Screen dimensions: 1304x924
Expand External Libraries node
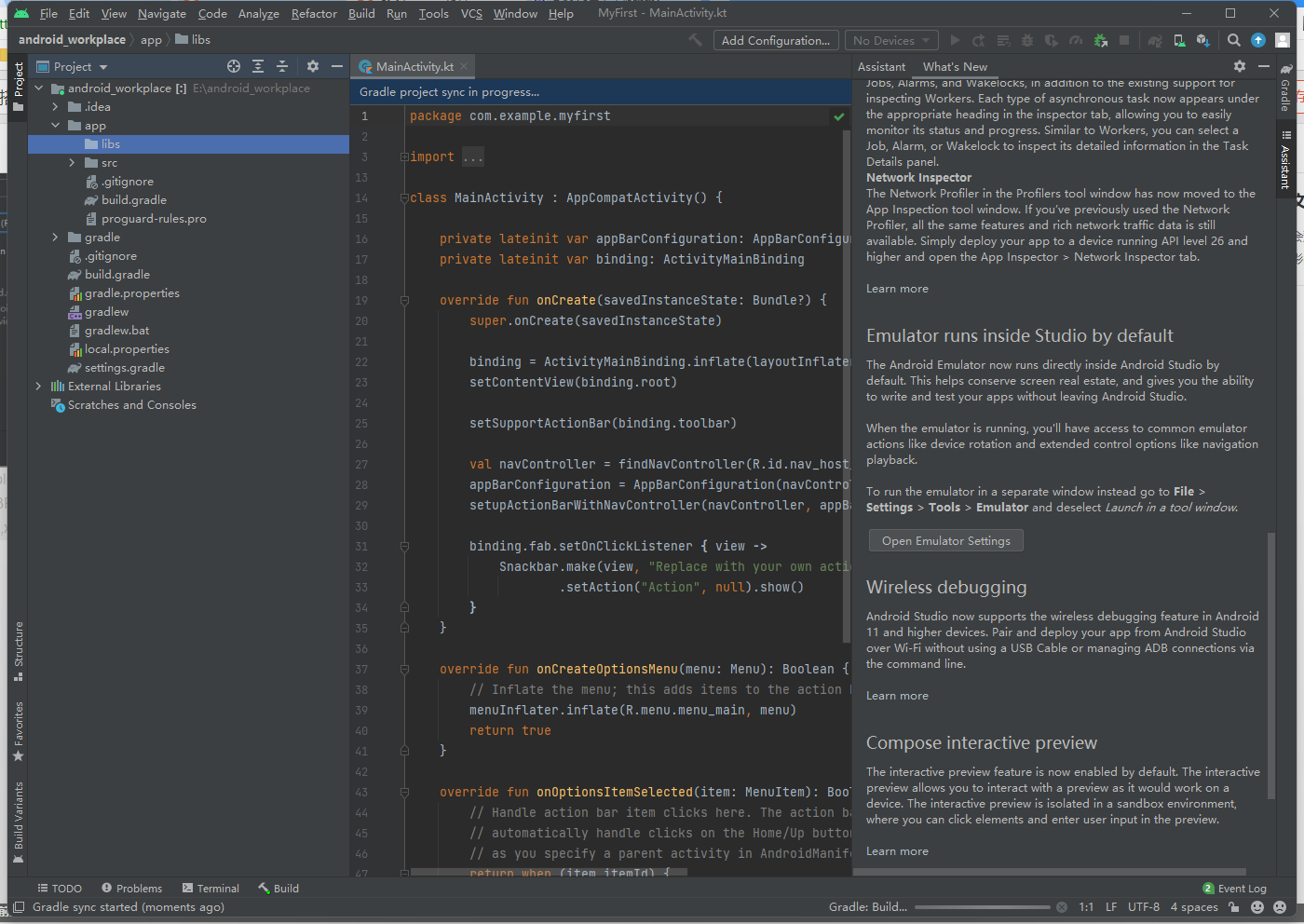pyautogui.click(x=39, y=387)
